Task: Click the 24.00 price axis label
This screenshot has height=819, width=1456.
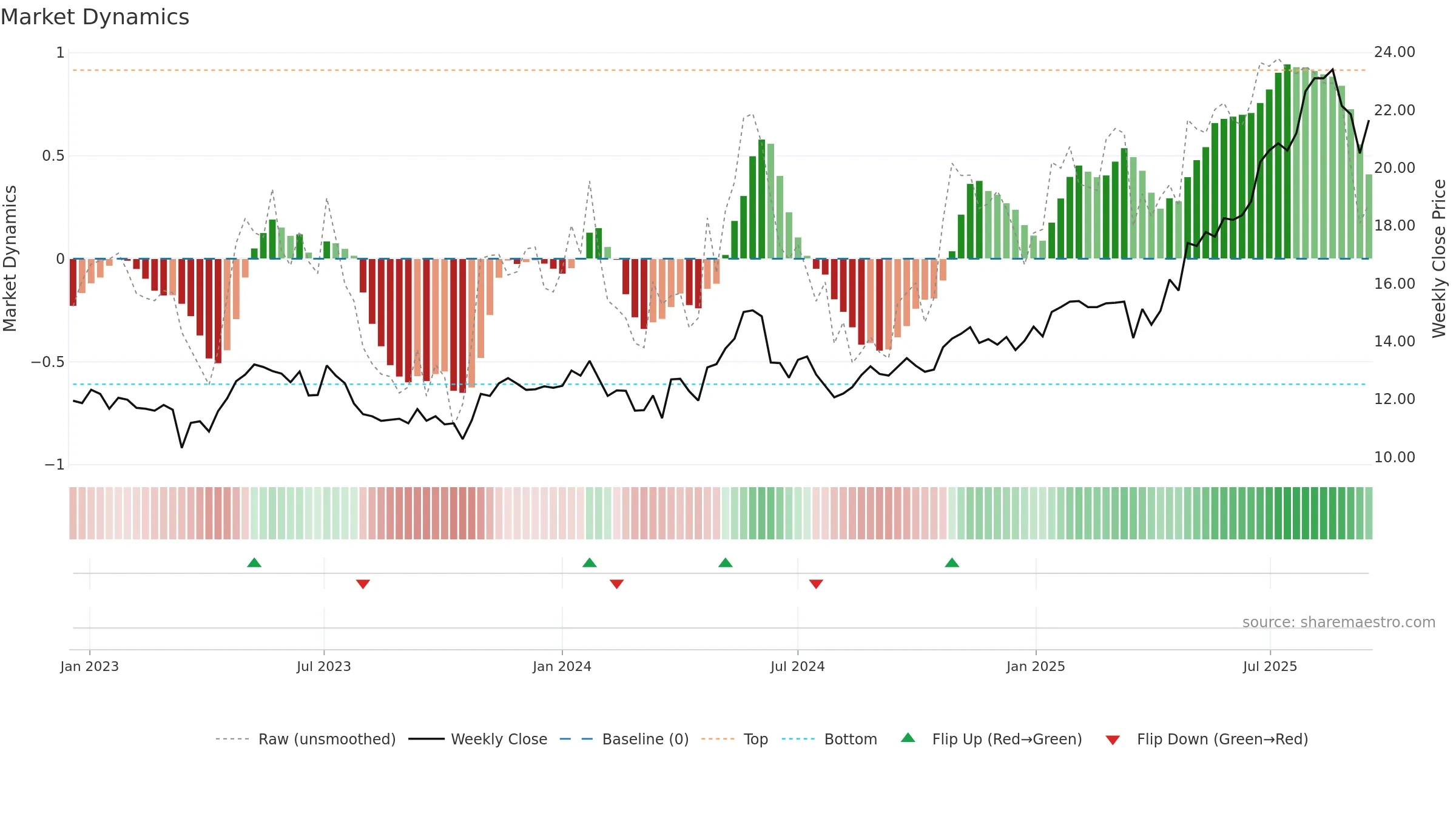Action: (1395, 52)
